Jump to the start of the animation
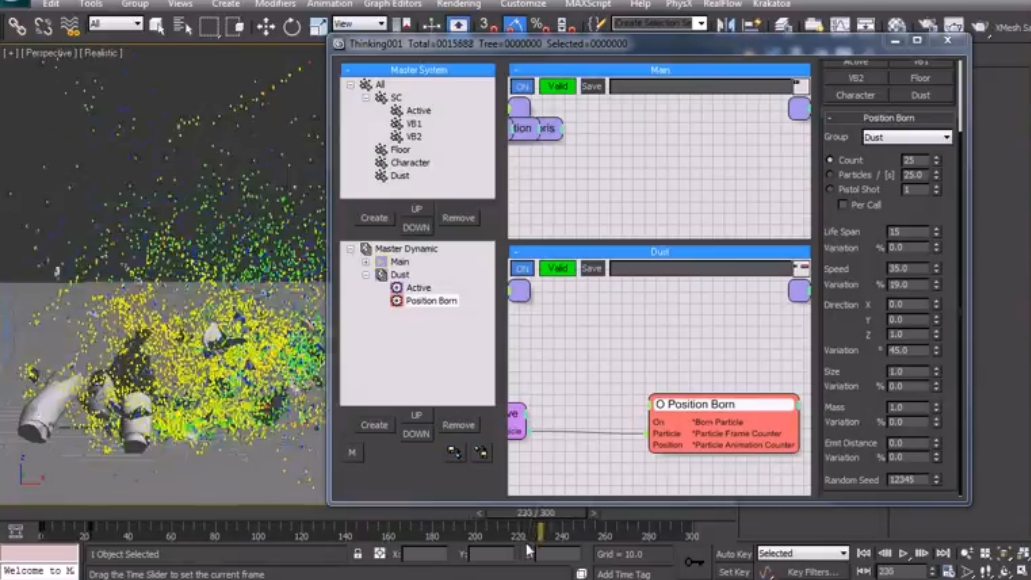Viewport: 1031px width, 580px height. [864, 554]
